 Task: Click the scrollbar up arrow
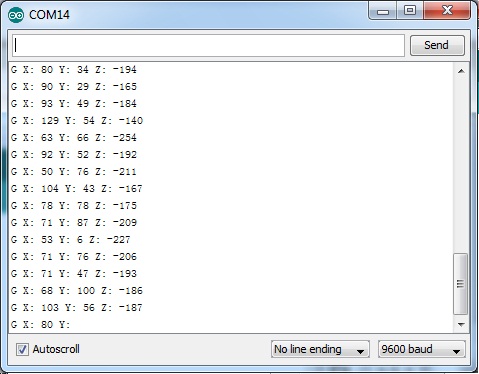[461, 71]
